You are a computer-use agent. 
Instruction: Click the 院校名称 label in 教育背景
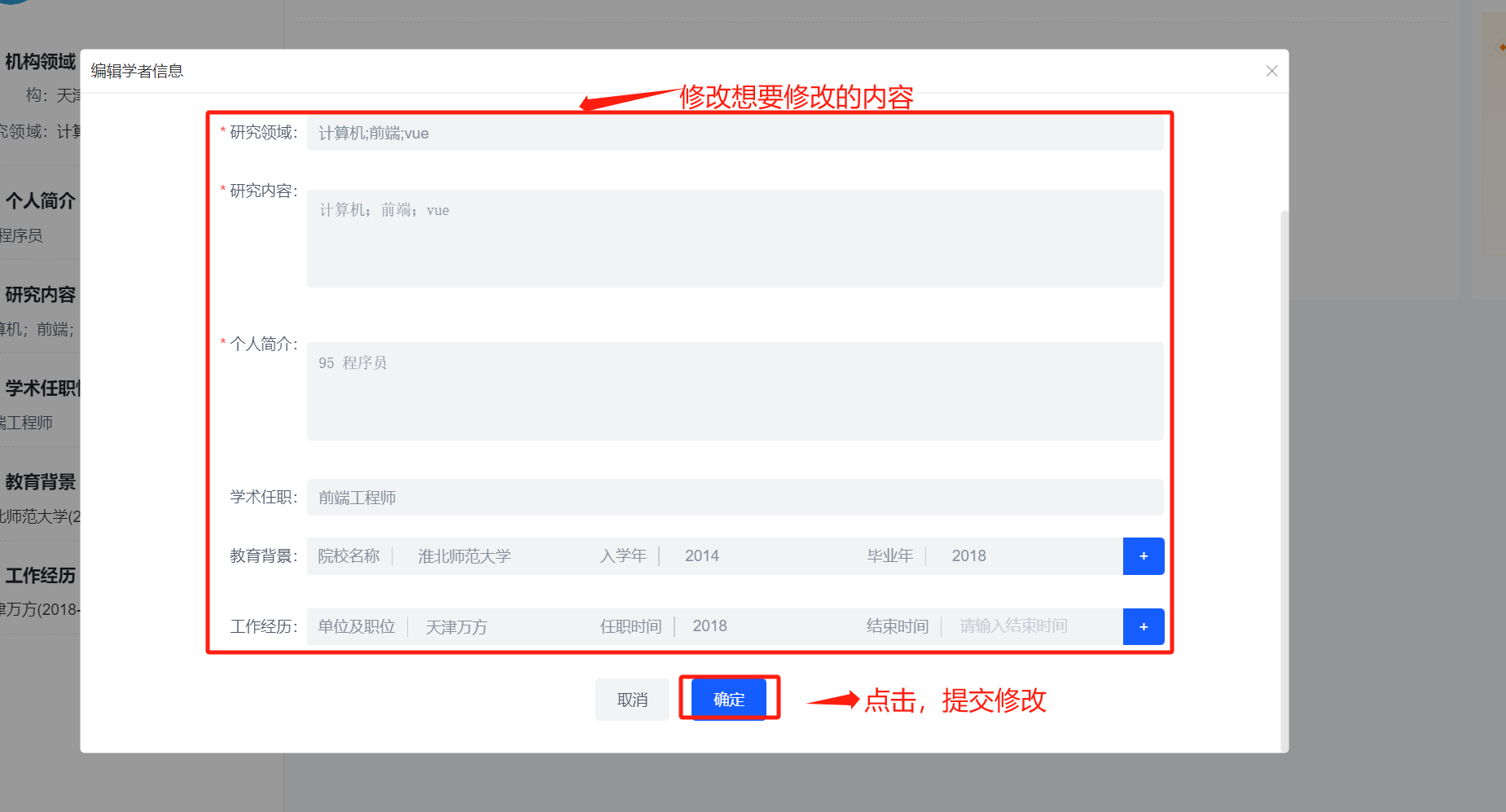[349, 556]
